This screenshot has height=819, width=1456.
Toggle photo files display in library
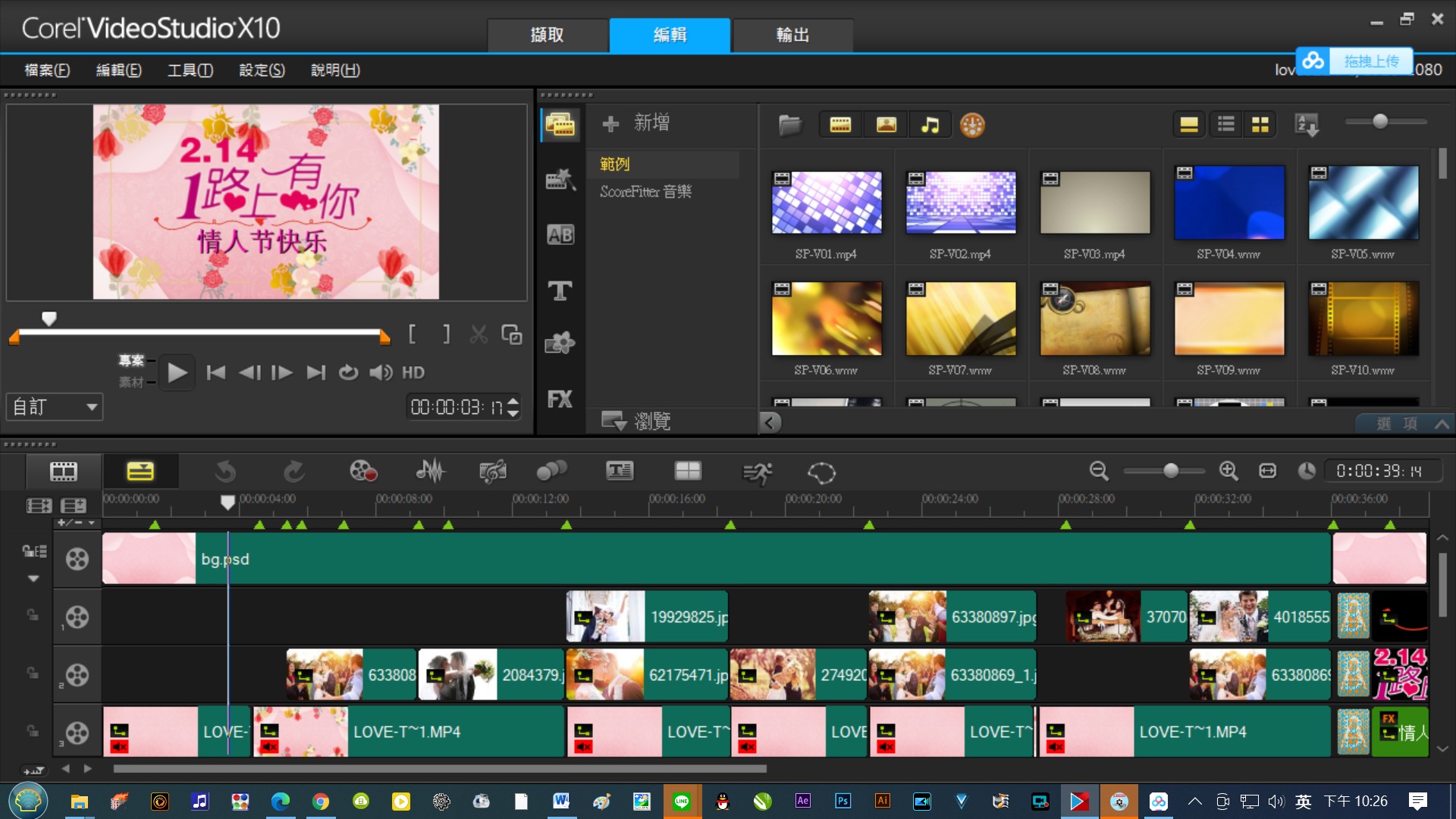click(x=886, y=124)
